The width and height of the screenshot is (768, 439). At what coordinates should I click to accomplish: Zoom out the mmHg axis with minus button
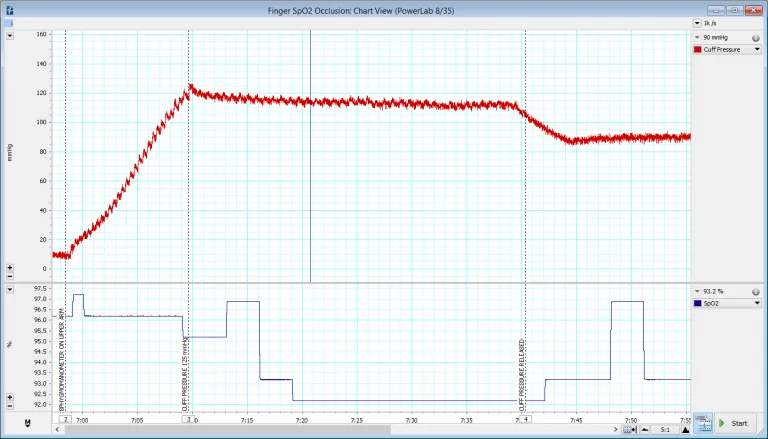[x=10, y=277]
